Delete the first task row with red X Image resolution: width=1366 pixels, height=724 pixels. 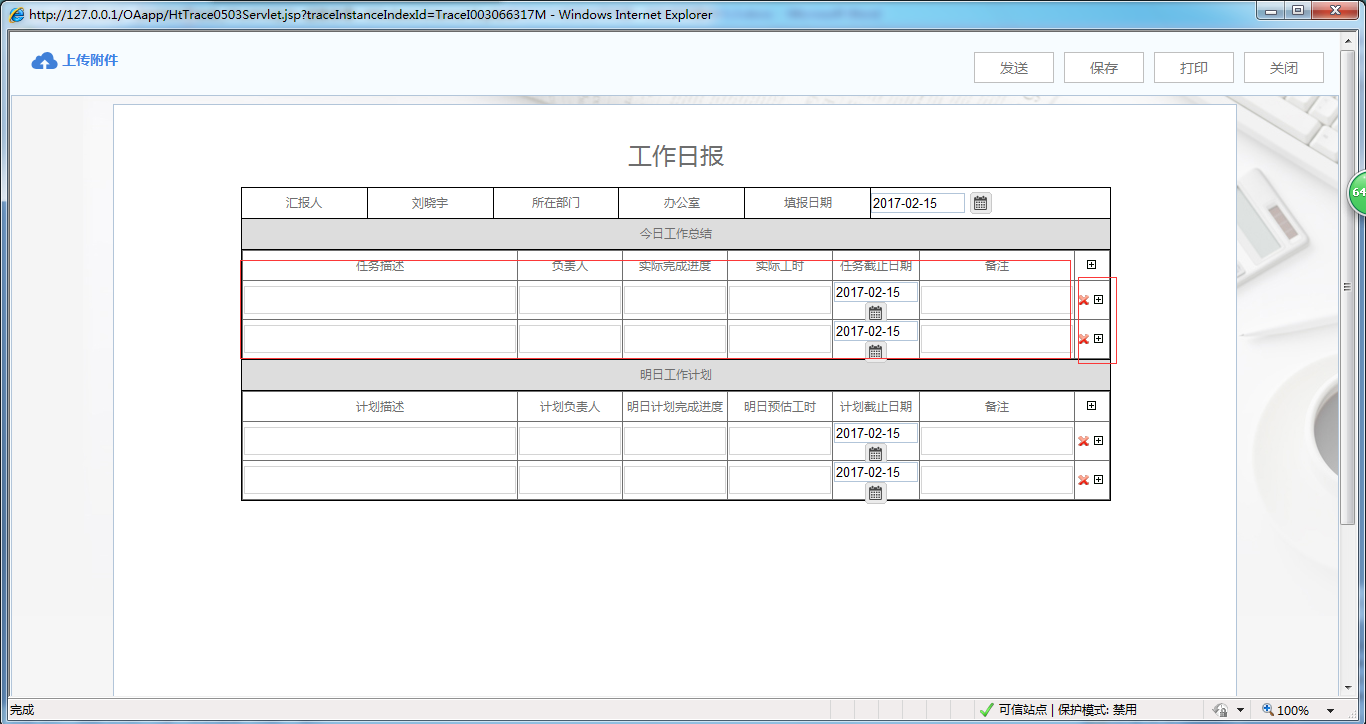coord(1082,299)
